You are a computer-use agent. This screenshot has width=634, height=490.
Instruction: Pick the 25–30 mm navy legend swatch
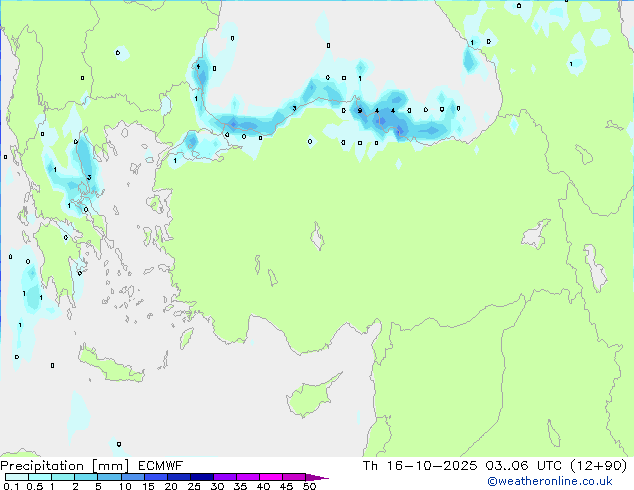point(201,477)
